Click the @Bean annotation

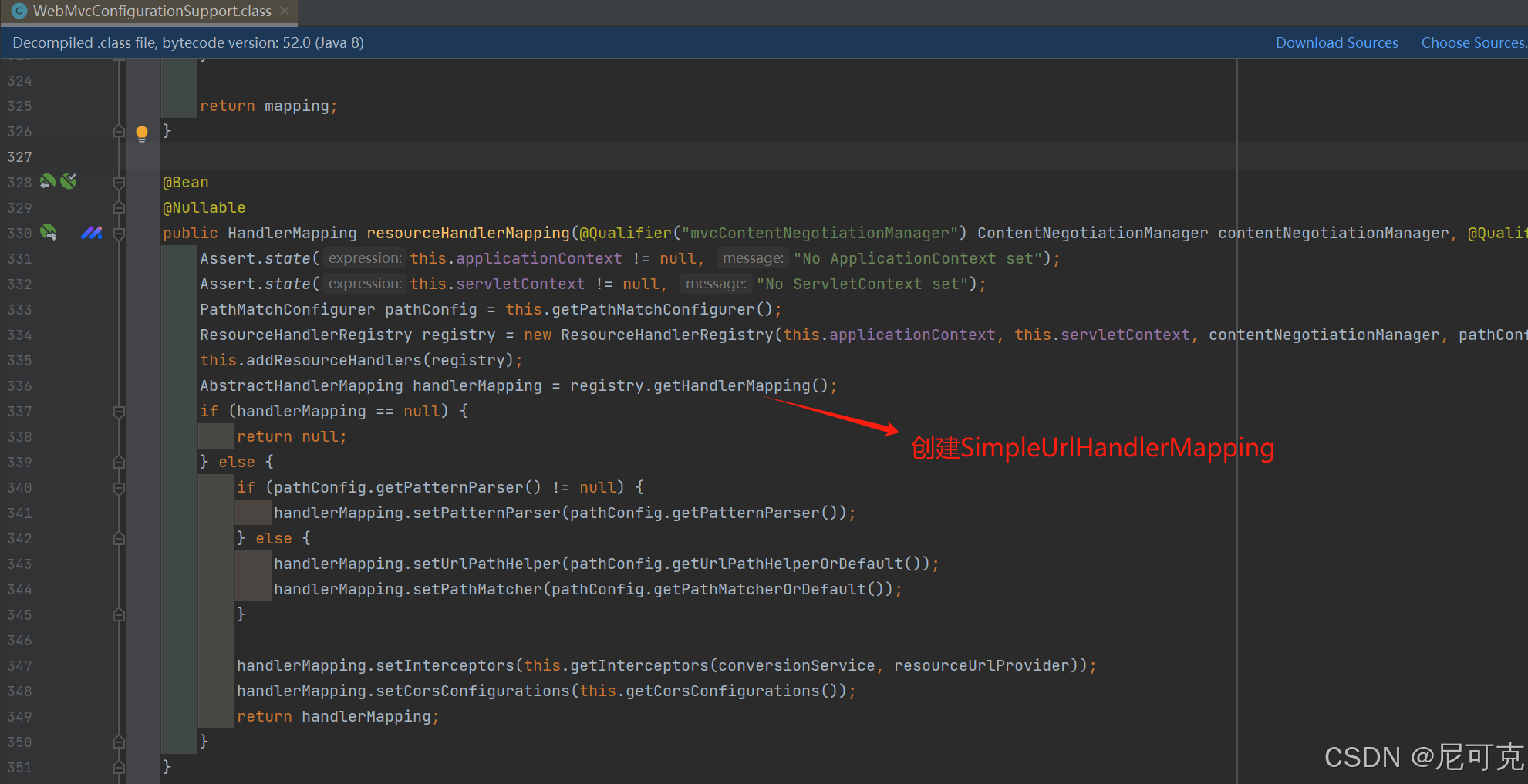coord(186,182)
